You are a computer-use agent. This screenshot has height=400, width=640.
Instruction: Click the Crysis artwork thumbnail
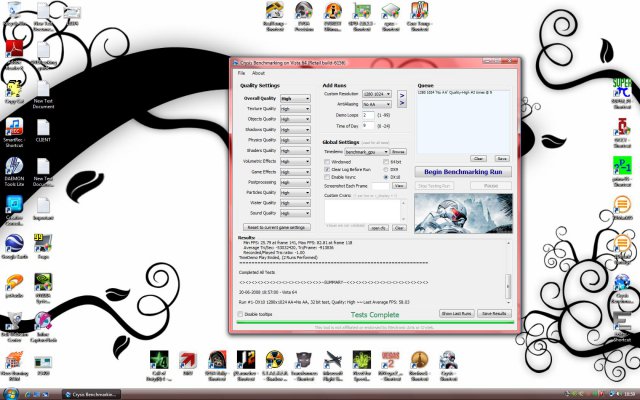coord(463,213)
